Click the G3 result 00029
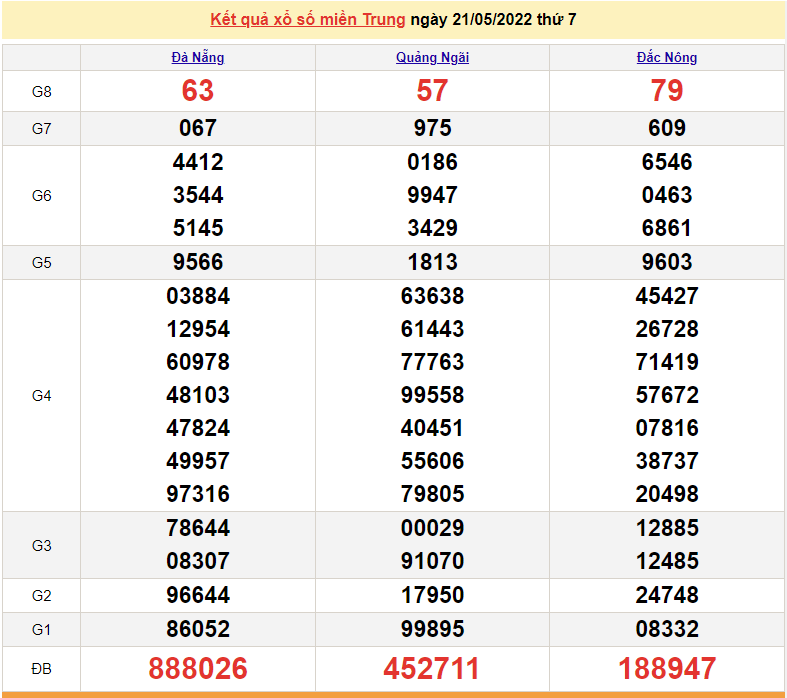This screenshot has height=698, width=787. [x=432, y=528]
